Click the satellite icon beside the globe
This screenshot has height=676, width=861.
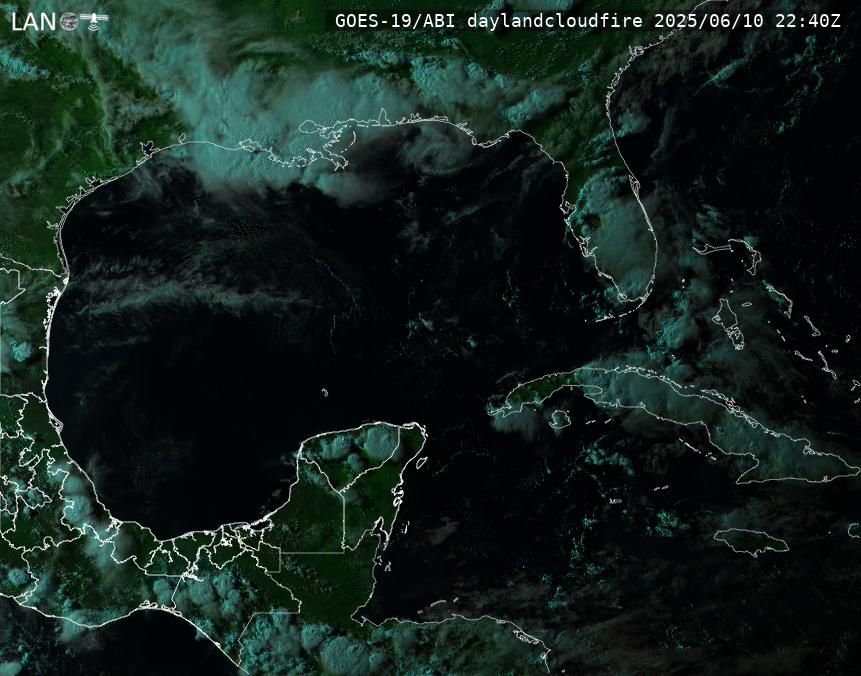click(x=94, y=21)
